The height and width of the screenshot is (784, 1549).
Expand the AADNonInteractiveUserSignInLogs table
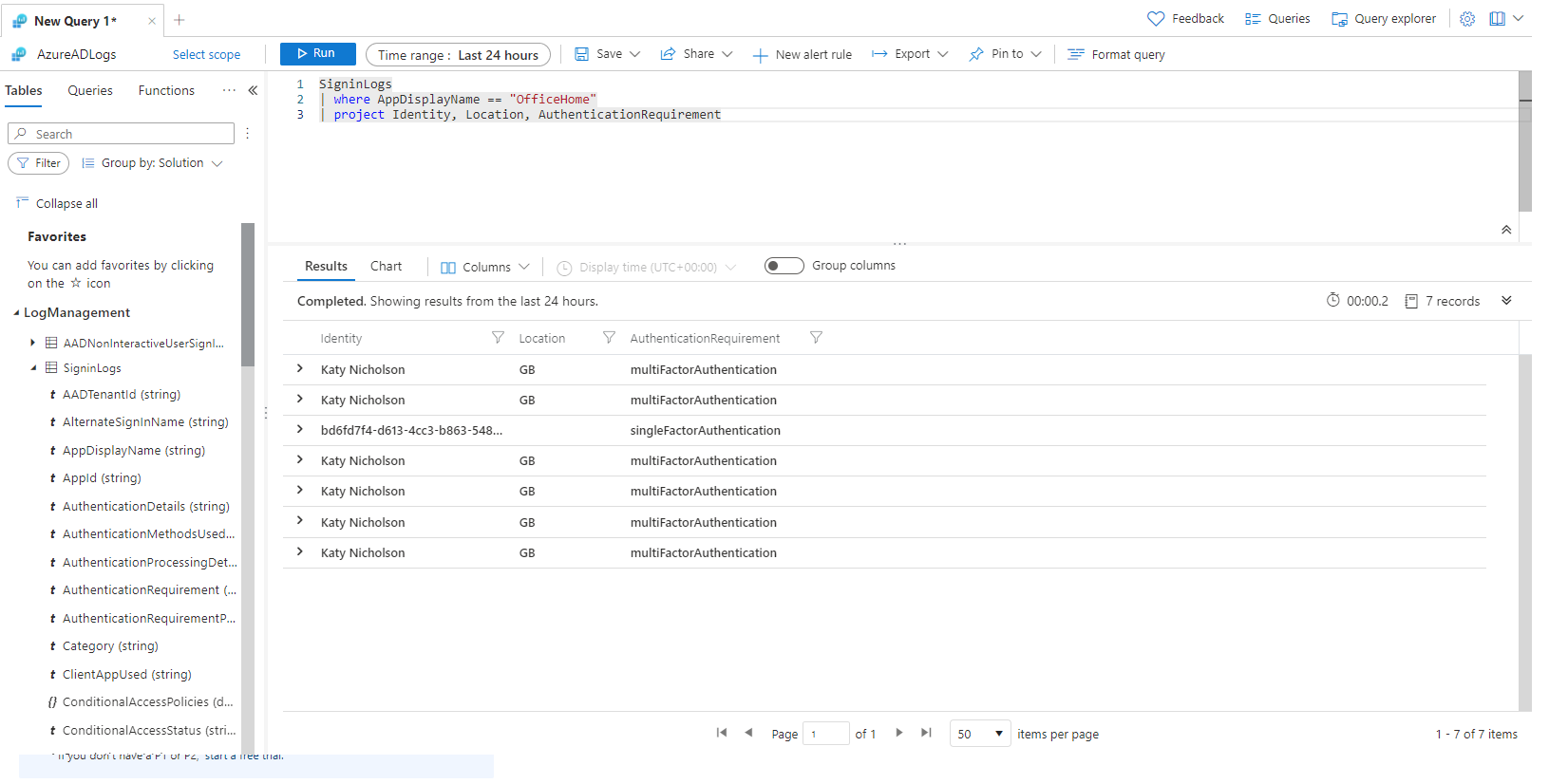32,343
